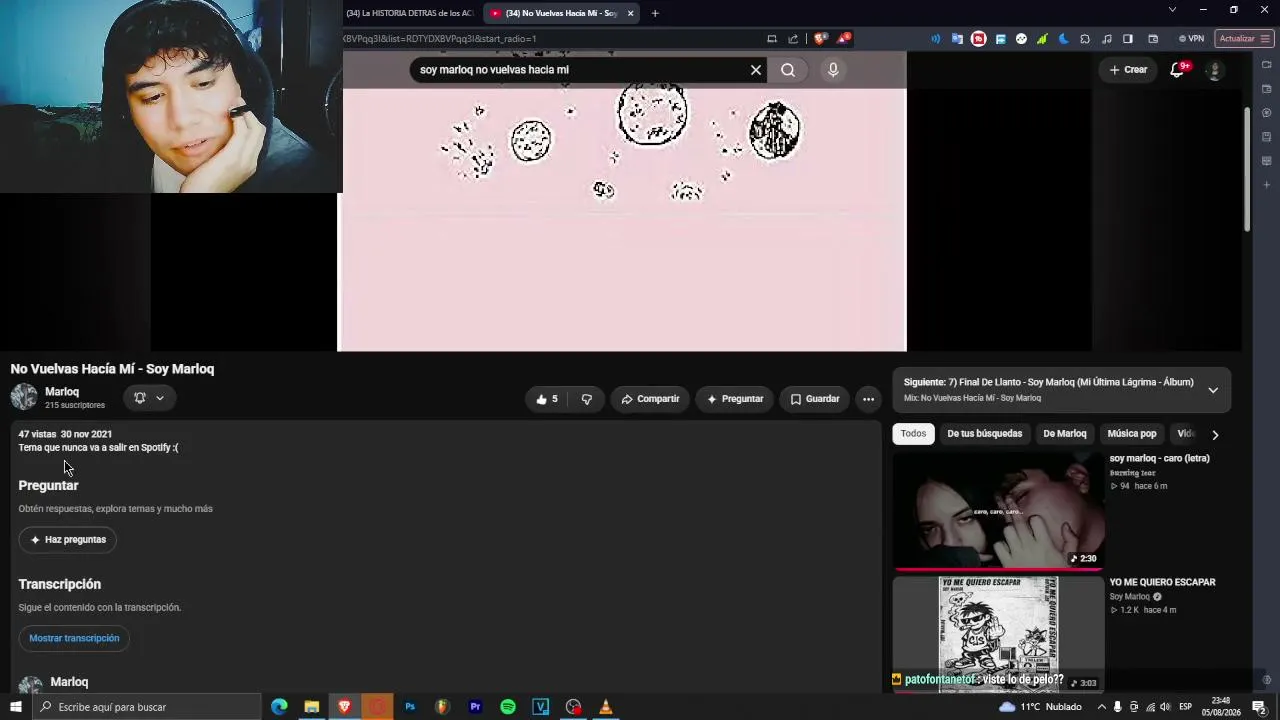Switch to the 'La HISTORIA DETRAS' browser tab
This screenshot has height=720, width=1280.
[x=408, y=13]
